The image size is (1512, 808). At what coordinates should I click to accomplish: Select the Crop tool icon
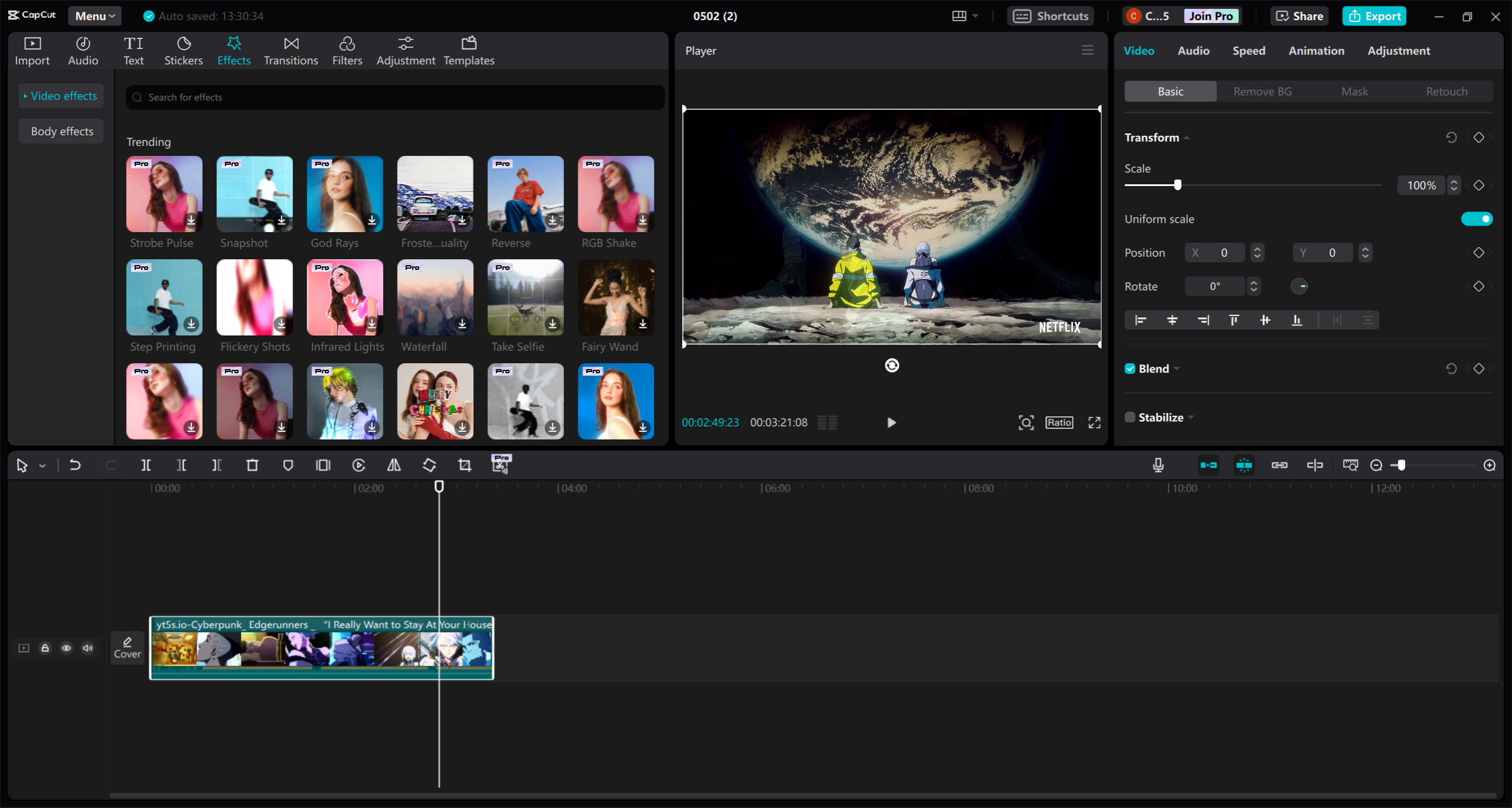pos(462,464)
